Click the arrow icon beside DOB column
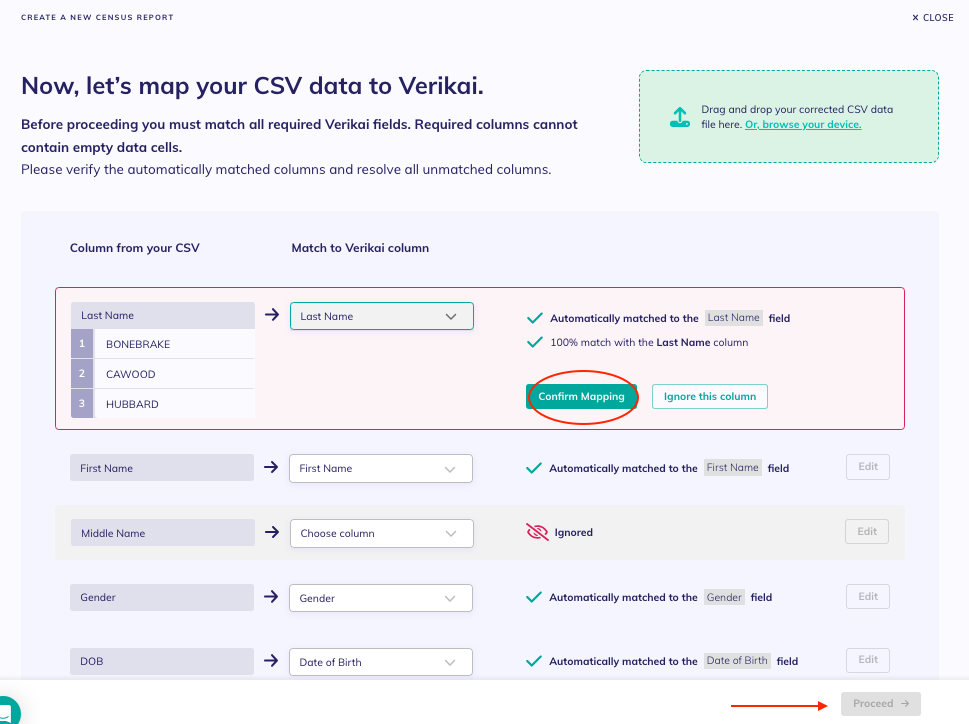969x724 pixels. pos(271,660)
